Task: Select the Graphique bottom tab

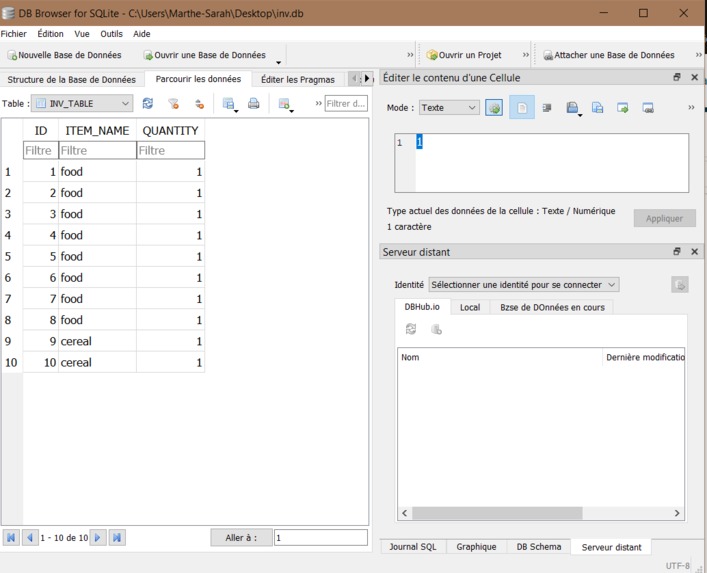Action: (x=476, y=547)
